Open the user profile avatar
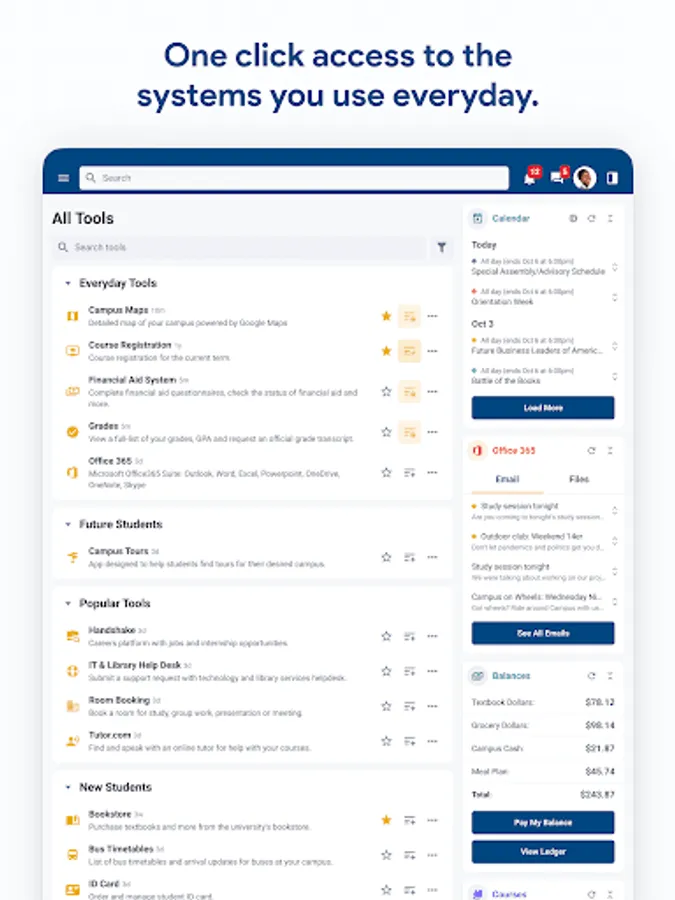Image resolution: width=675 pixels, height=900 pixels. click(585, 178)
